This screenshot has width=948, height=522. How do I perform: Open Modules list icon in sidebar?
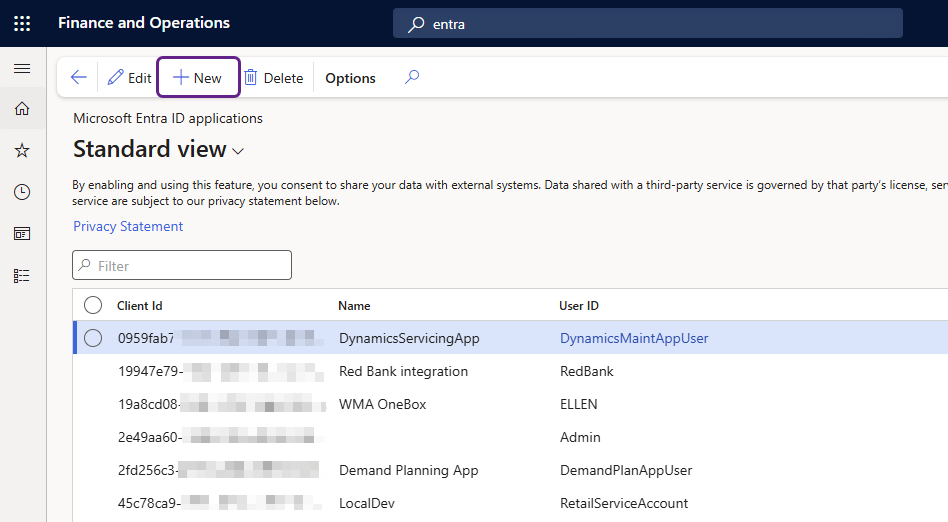[22, 275]
